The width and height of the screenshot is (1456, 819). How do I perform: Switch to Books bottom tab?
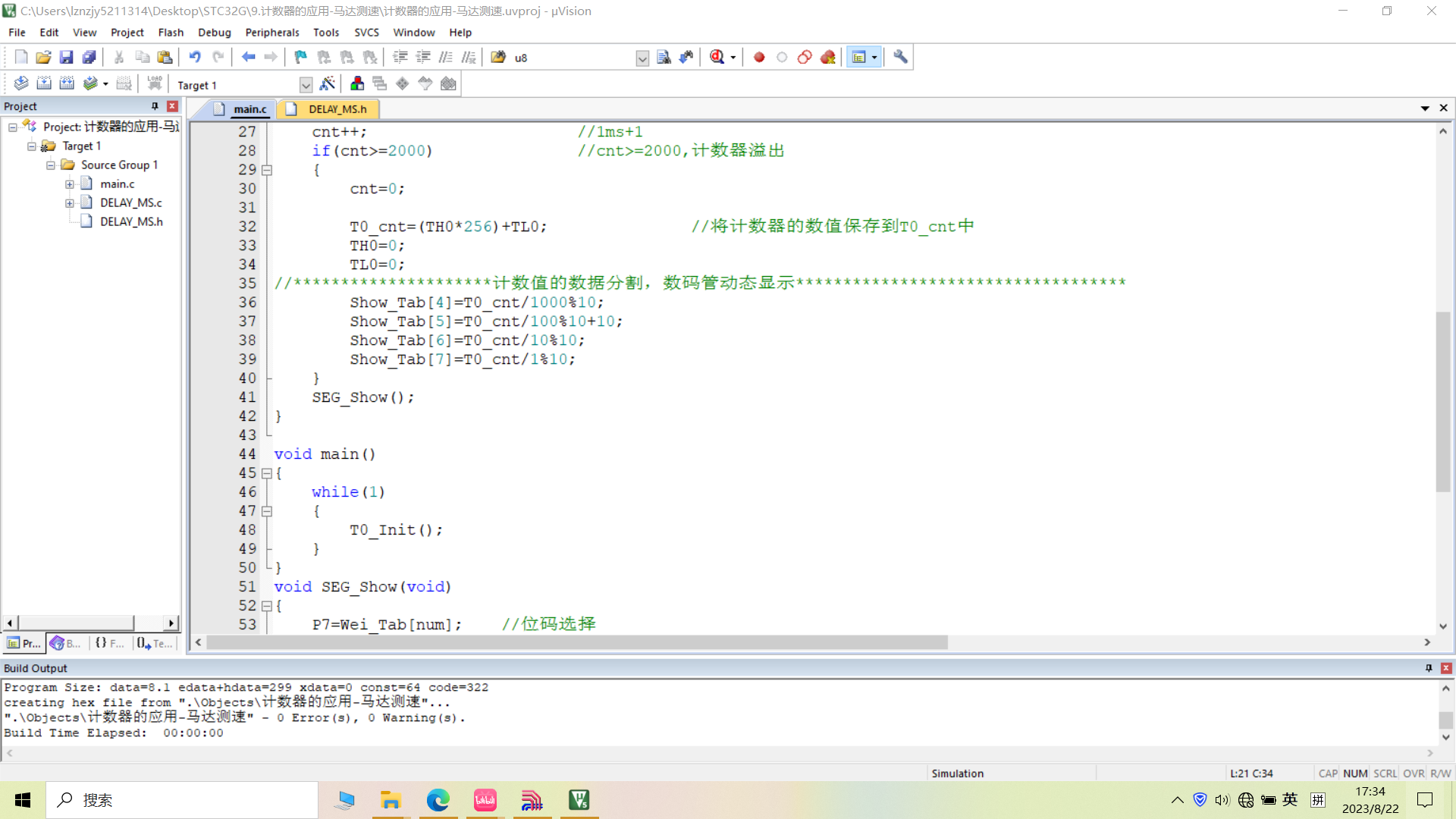click(65, 643)
